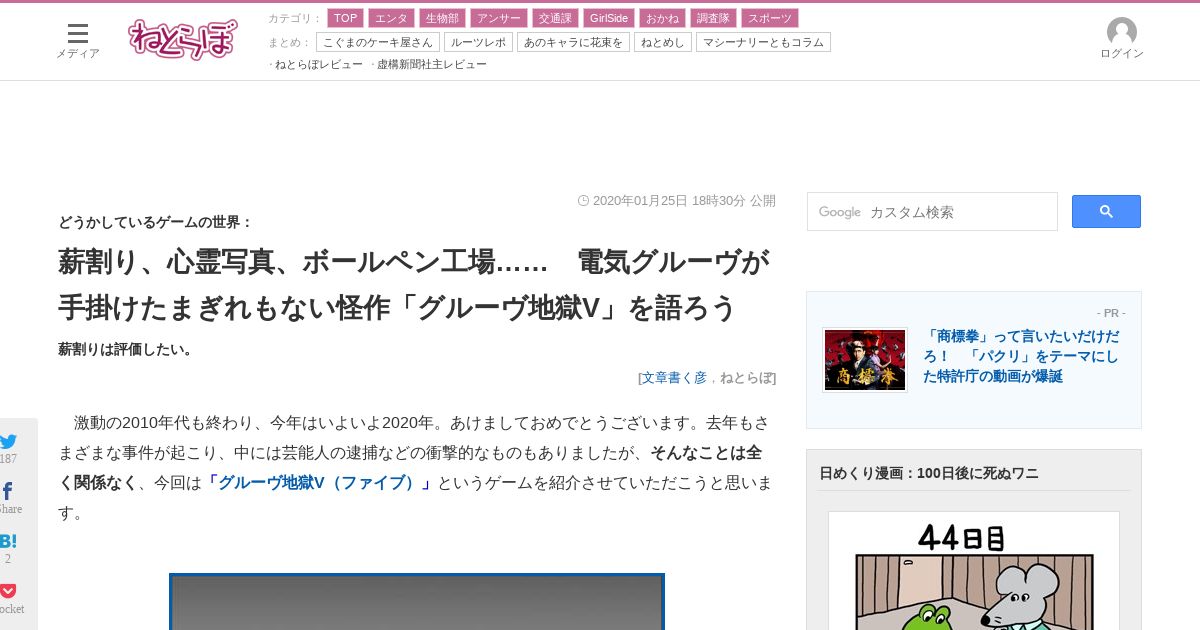Screen dimensions: 1200x630
Task: Open the グルーヴ地獄V（ファイブ） article link
Action: click(x=318, y=483)
